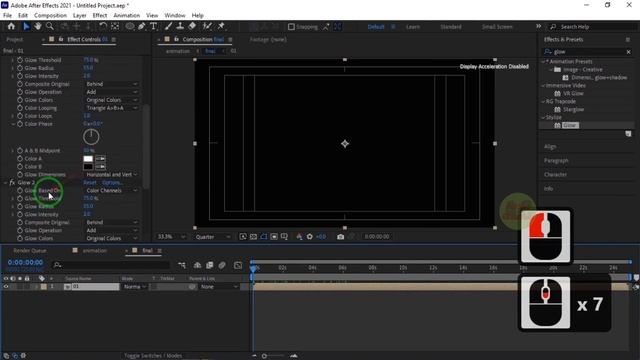Select the Roto Brush tool
This screenshot has height=360, width=640.
(207, 27)
